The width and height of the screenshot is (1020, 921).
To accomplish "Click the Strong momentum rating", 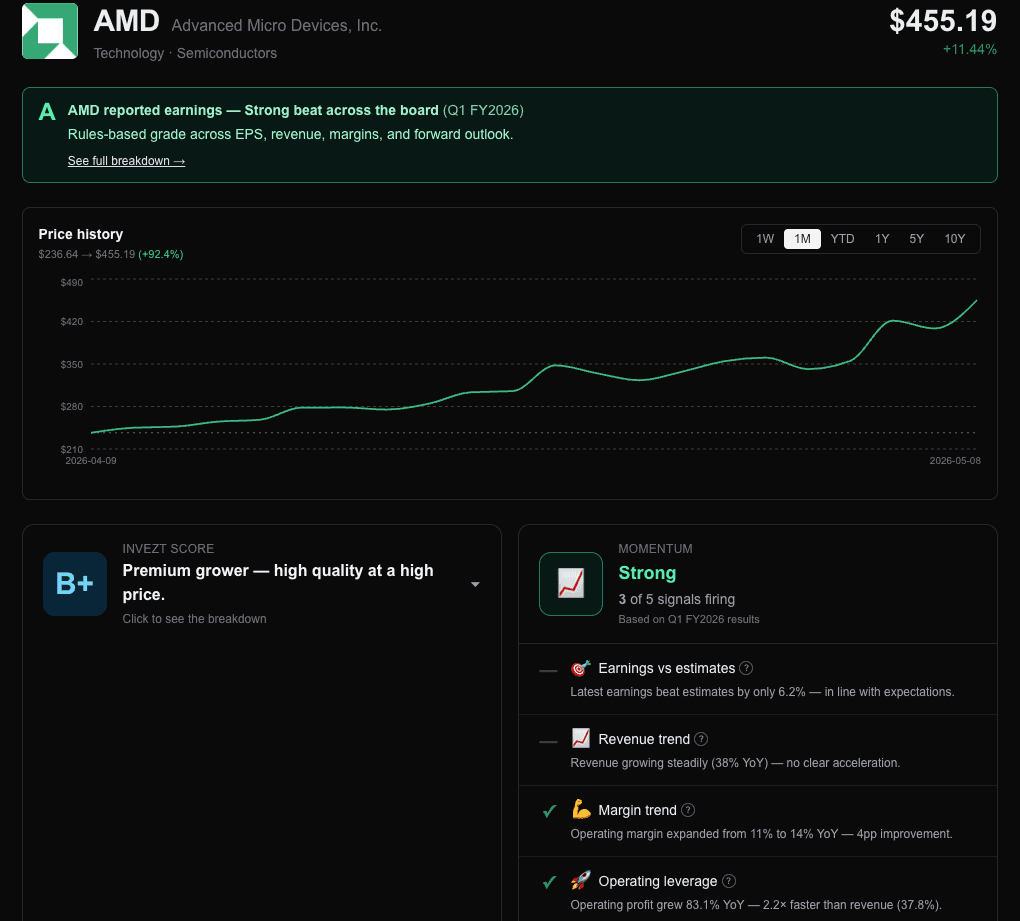I will pos(647,573).
